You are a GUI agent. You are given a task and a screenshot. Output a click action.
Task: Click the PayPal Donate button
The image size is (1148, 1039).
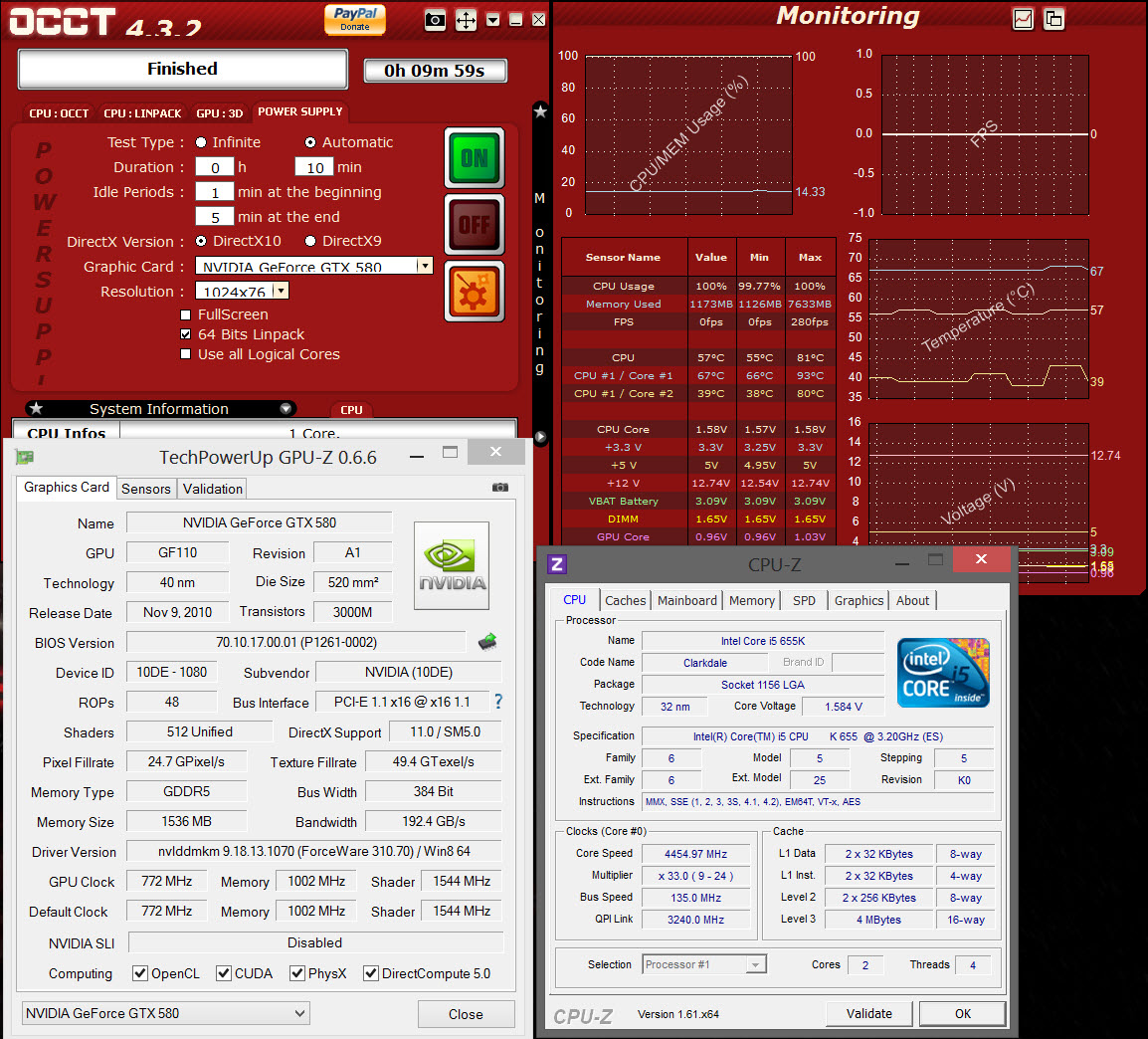tap(355, 20)
